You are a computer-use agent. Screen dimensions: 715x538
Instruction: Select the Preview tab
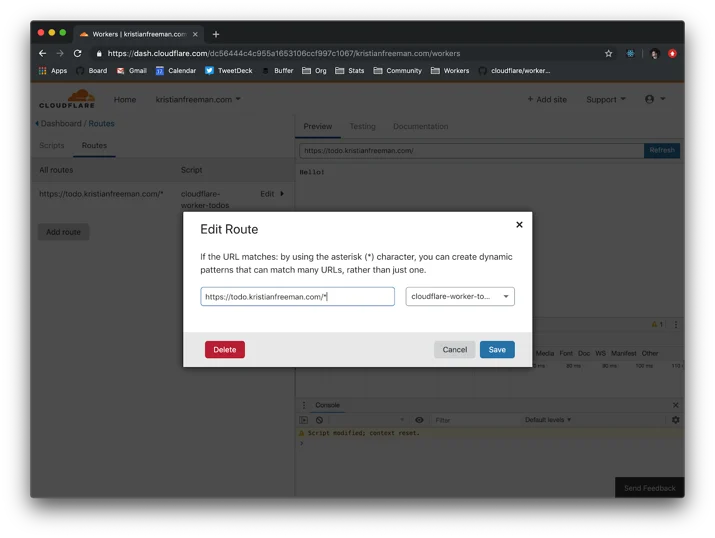pos(318,126)
